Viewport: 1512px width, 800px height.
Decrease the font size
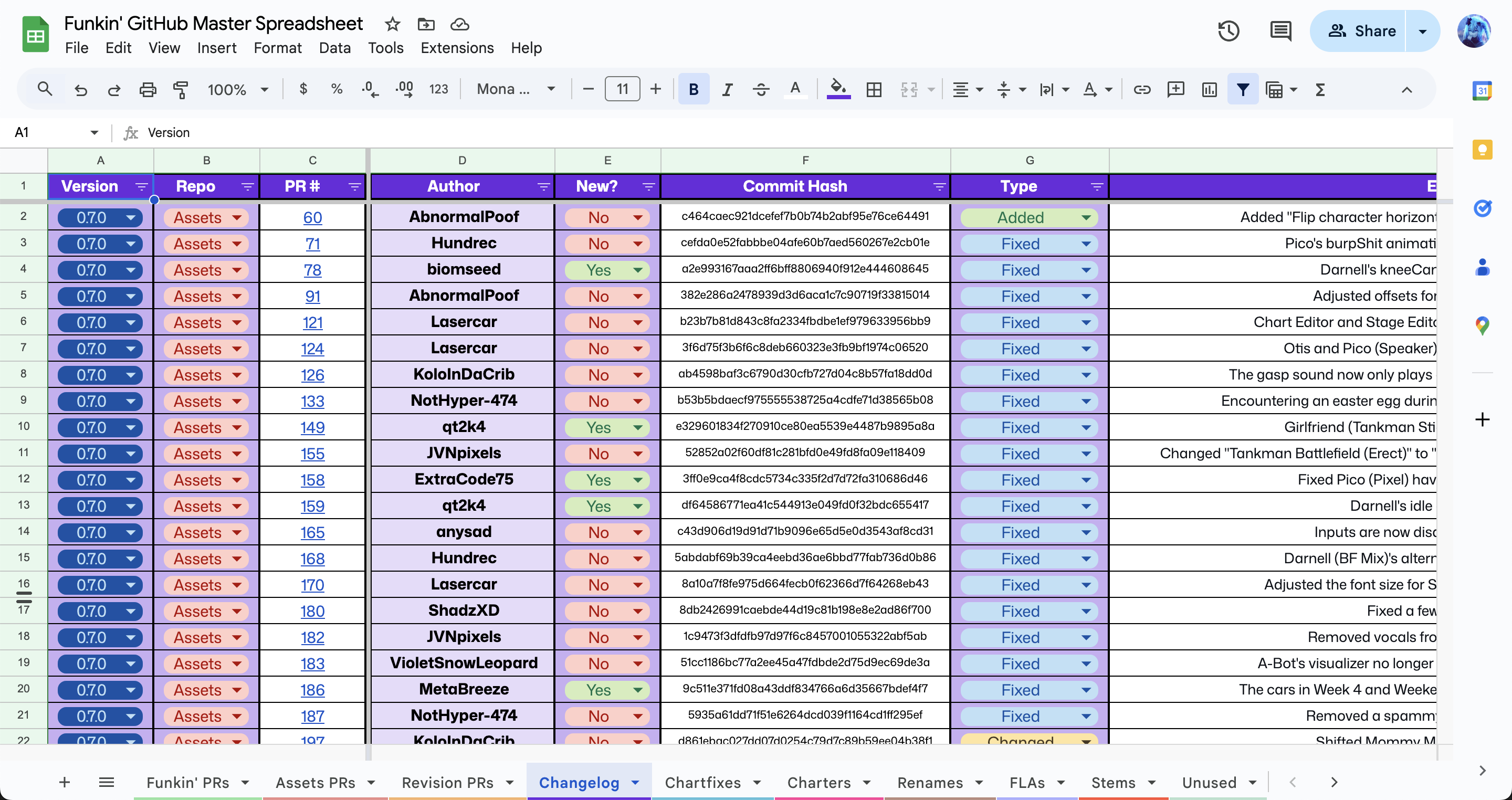click(x=588, y=89)
